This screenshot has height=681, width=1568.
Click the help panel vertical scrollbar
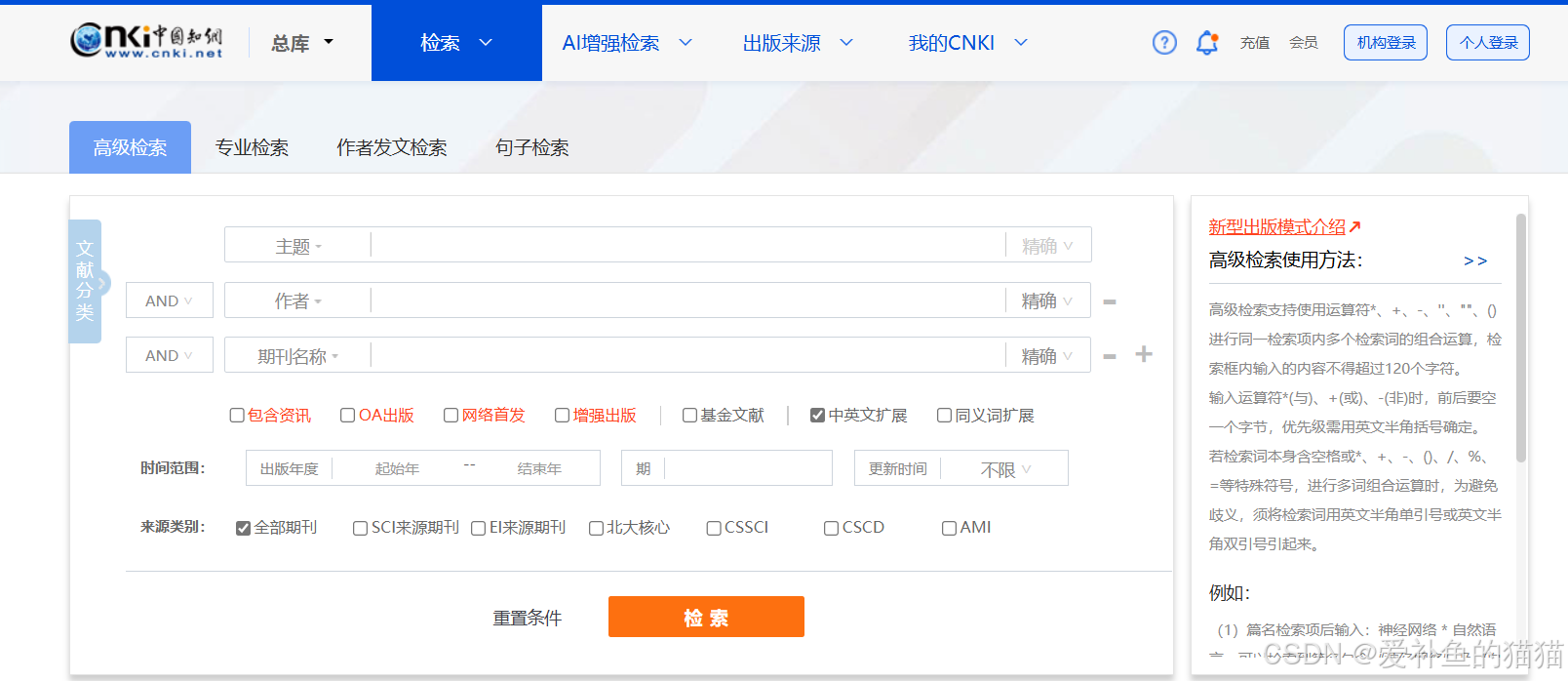tap(1521, 338)
